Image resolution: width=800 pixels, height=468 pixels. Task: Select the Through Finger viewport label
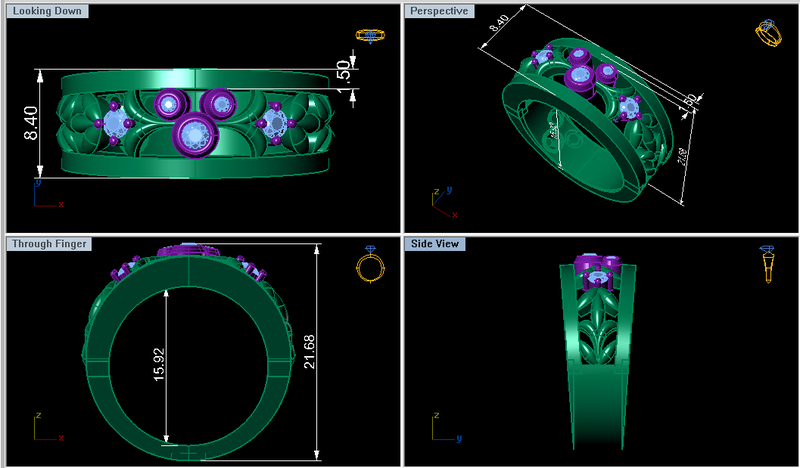(49, 244)
